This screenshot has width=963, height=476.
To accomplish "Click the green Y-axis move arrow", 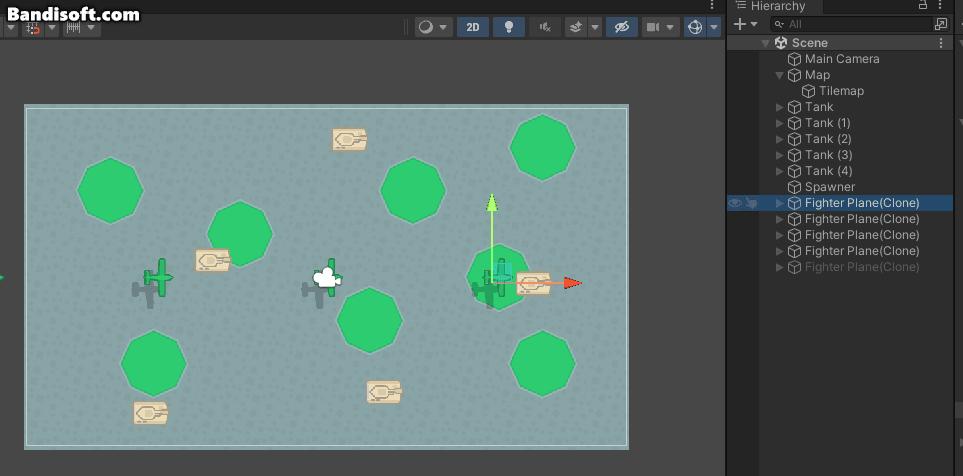I will coord(491,203).
